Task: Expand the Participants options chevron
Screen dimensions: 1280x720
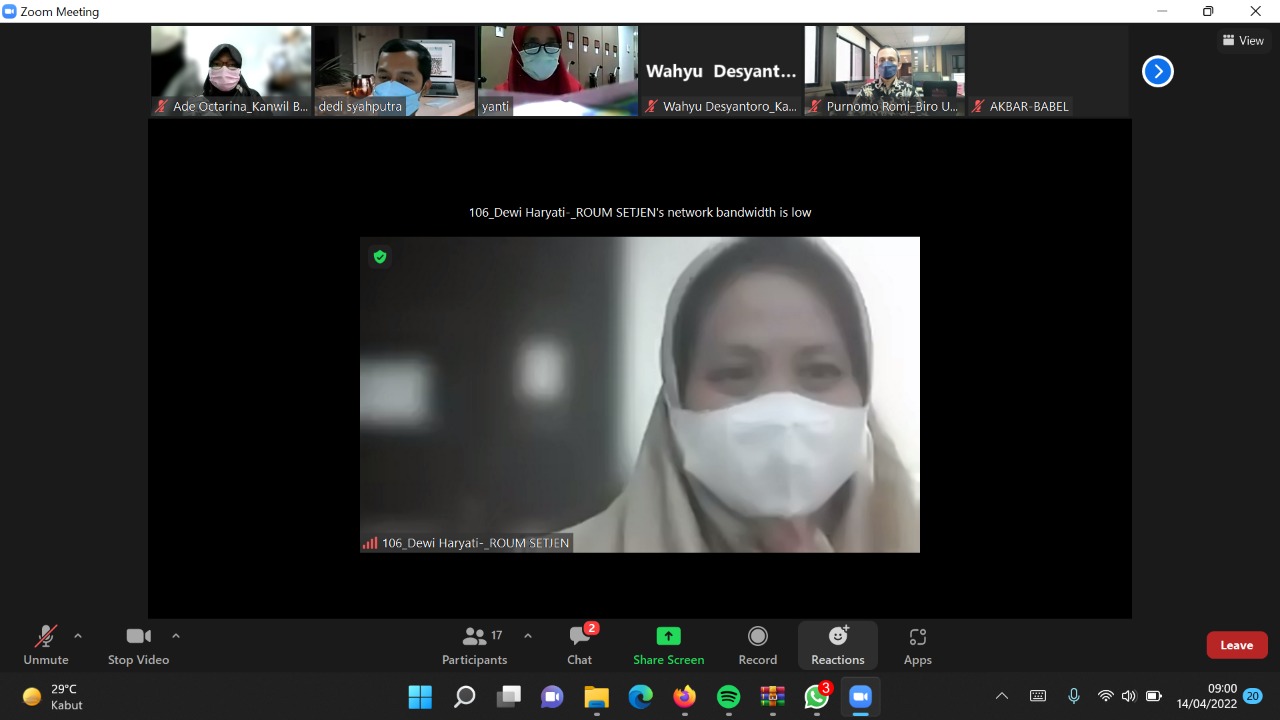Action: pyautogui.click(x=528, y=636)
